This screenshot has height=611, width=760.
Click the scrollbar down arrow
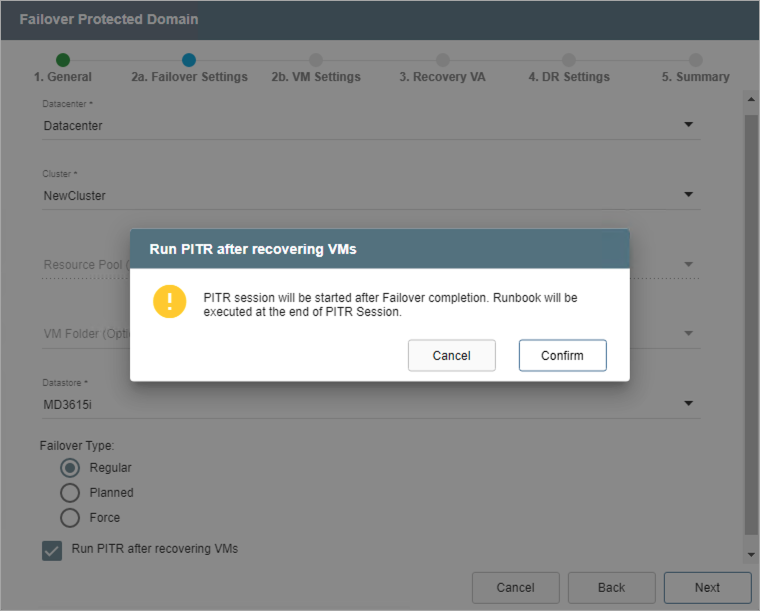click(751, 554)
